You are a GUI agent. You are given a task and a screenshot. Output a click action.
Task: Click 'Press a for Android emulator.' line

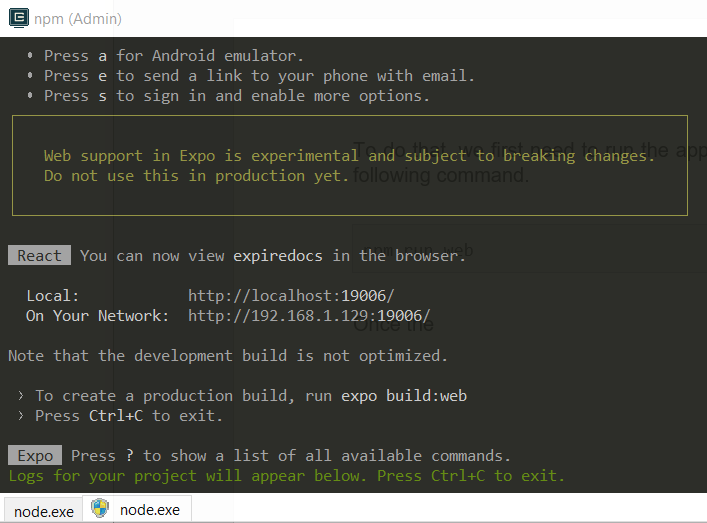tap(174, 56)
